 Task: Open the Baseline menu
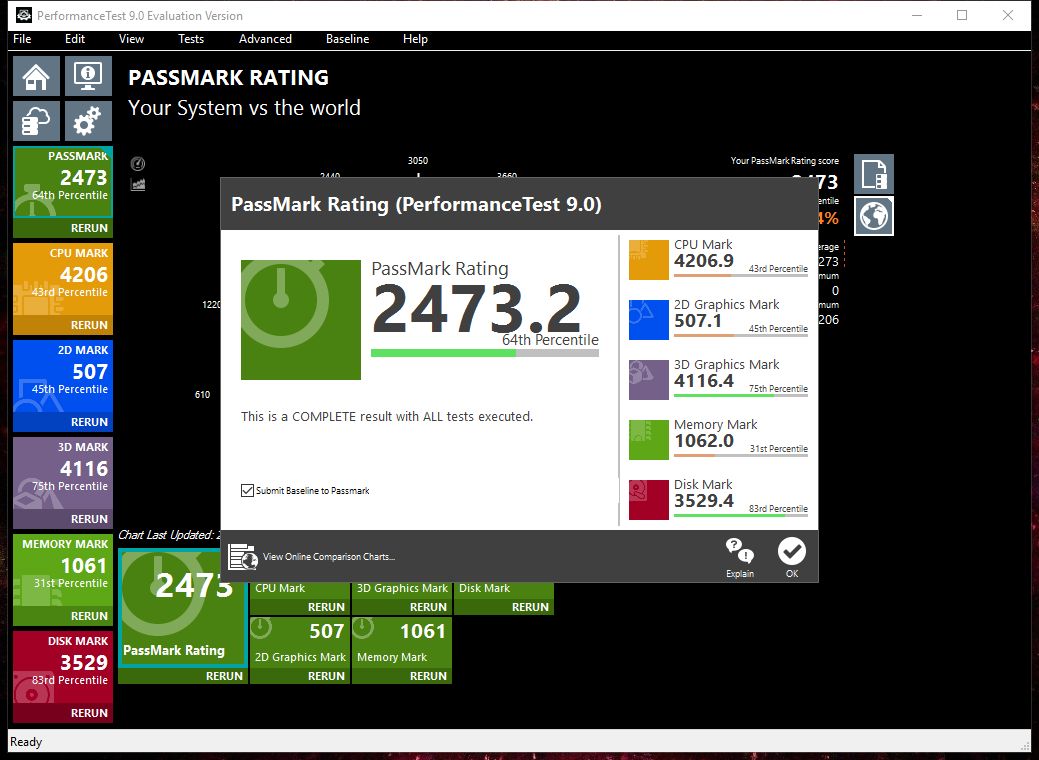(x=347, y=39)
